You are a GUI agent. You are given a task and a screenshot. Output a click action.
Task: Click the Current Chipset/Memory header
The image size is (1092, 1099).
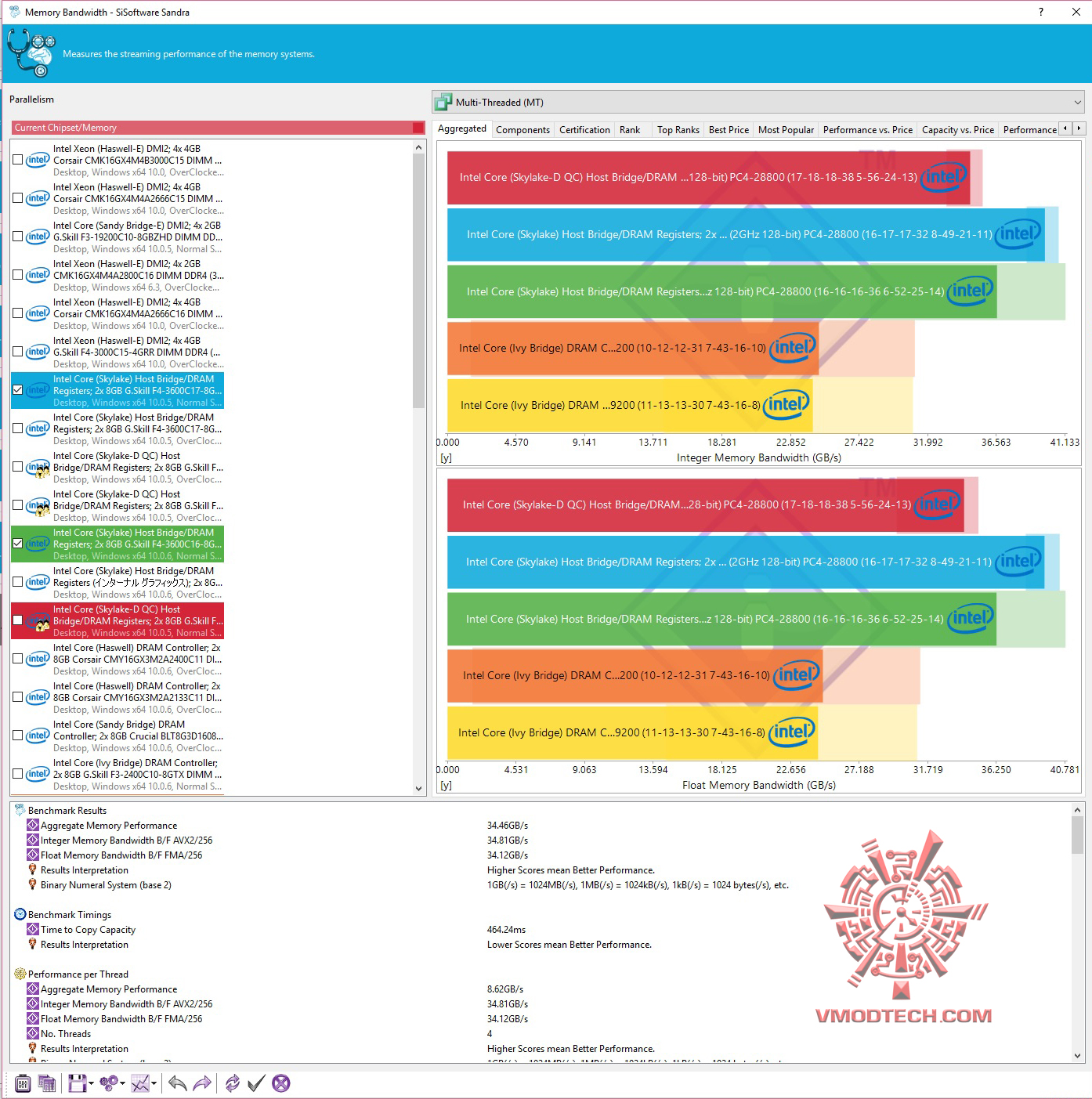219,128
